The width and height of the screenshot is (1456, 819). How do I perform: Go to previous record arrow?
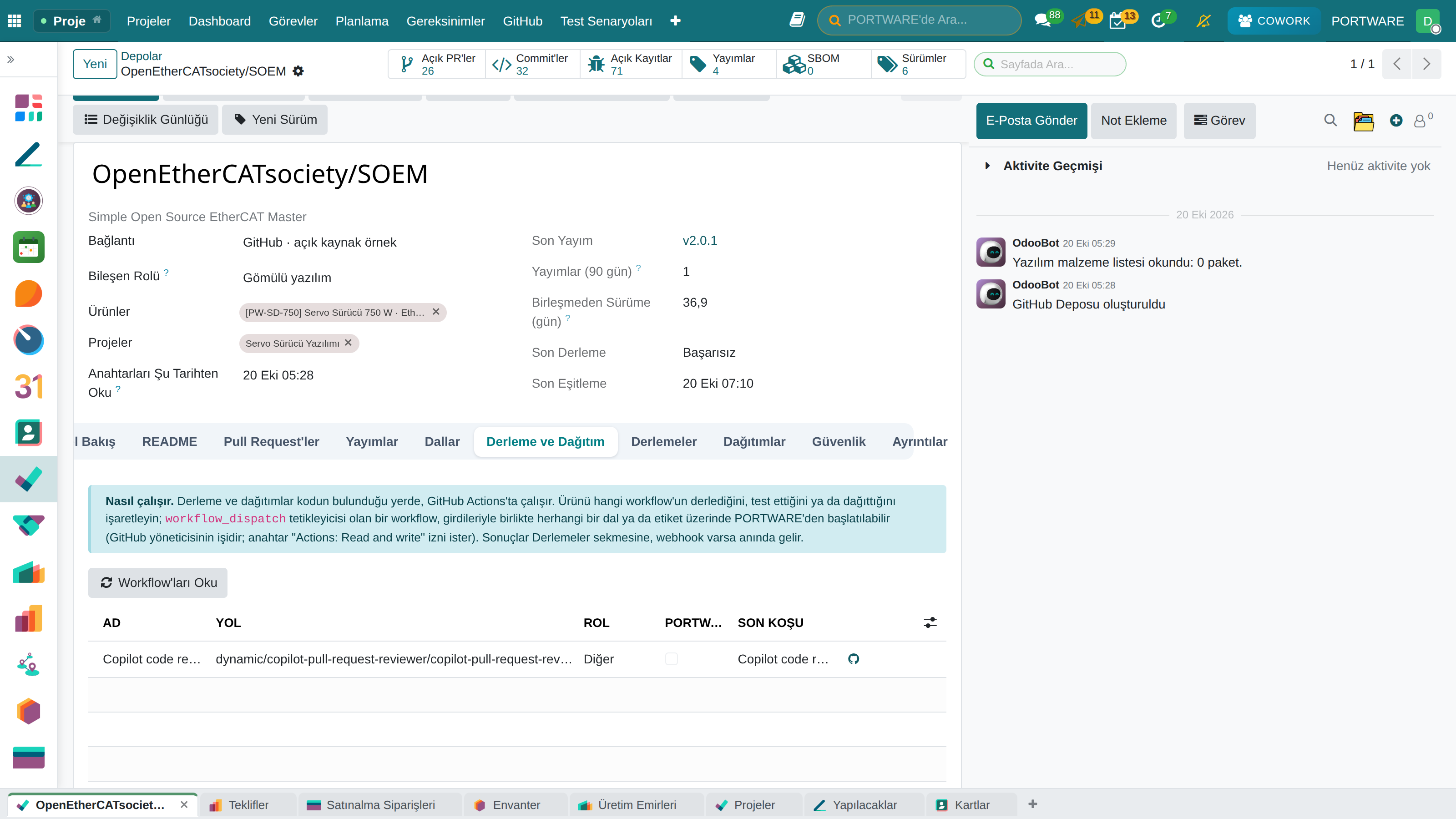click(x=1397, y=64)
